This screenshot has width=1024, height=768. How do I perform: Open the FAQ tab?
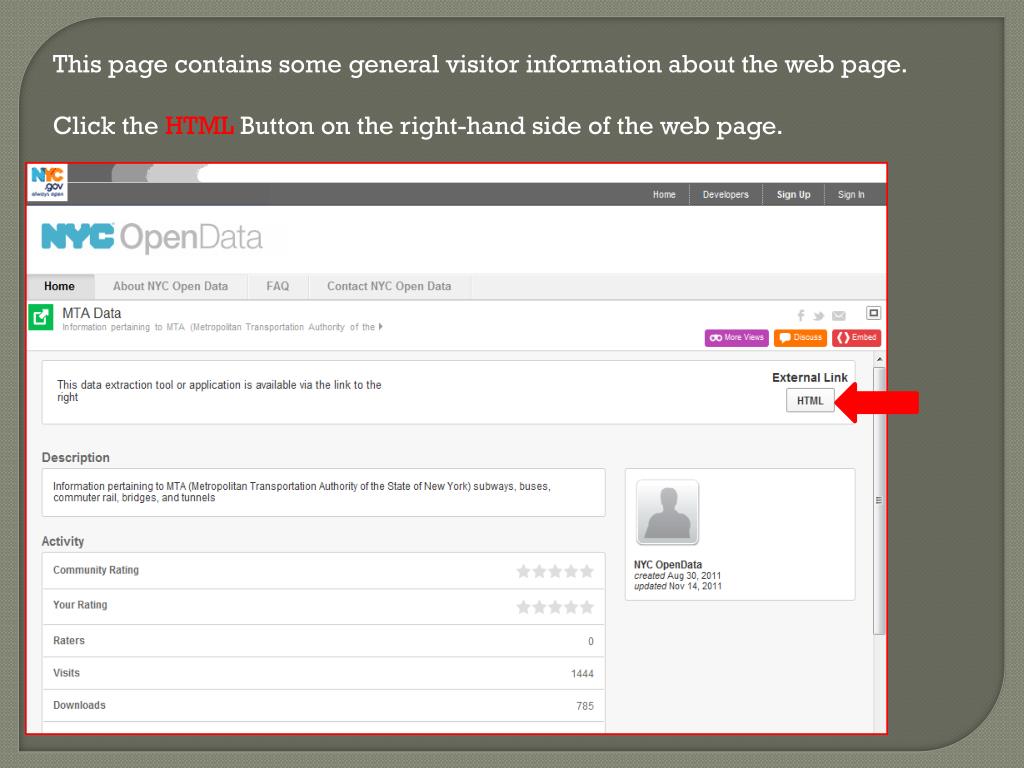[x=278, y=286]
